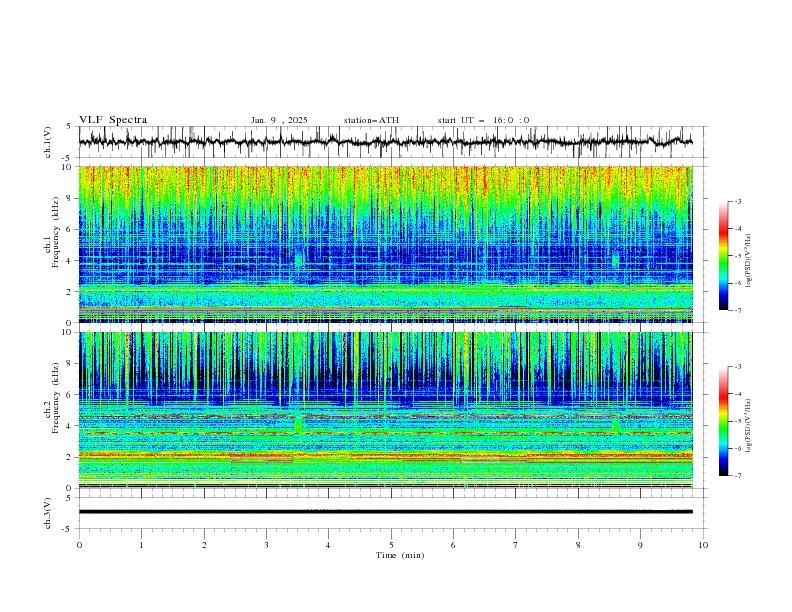Click the ch.3 flat waveform trace

pos(386,512)
